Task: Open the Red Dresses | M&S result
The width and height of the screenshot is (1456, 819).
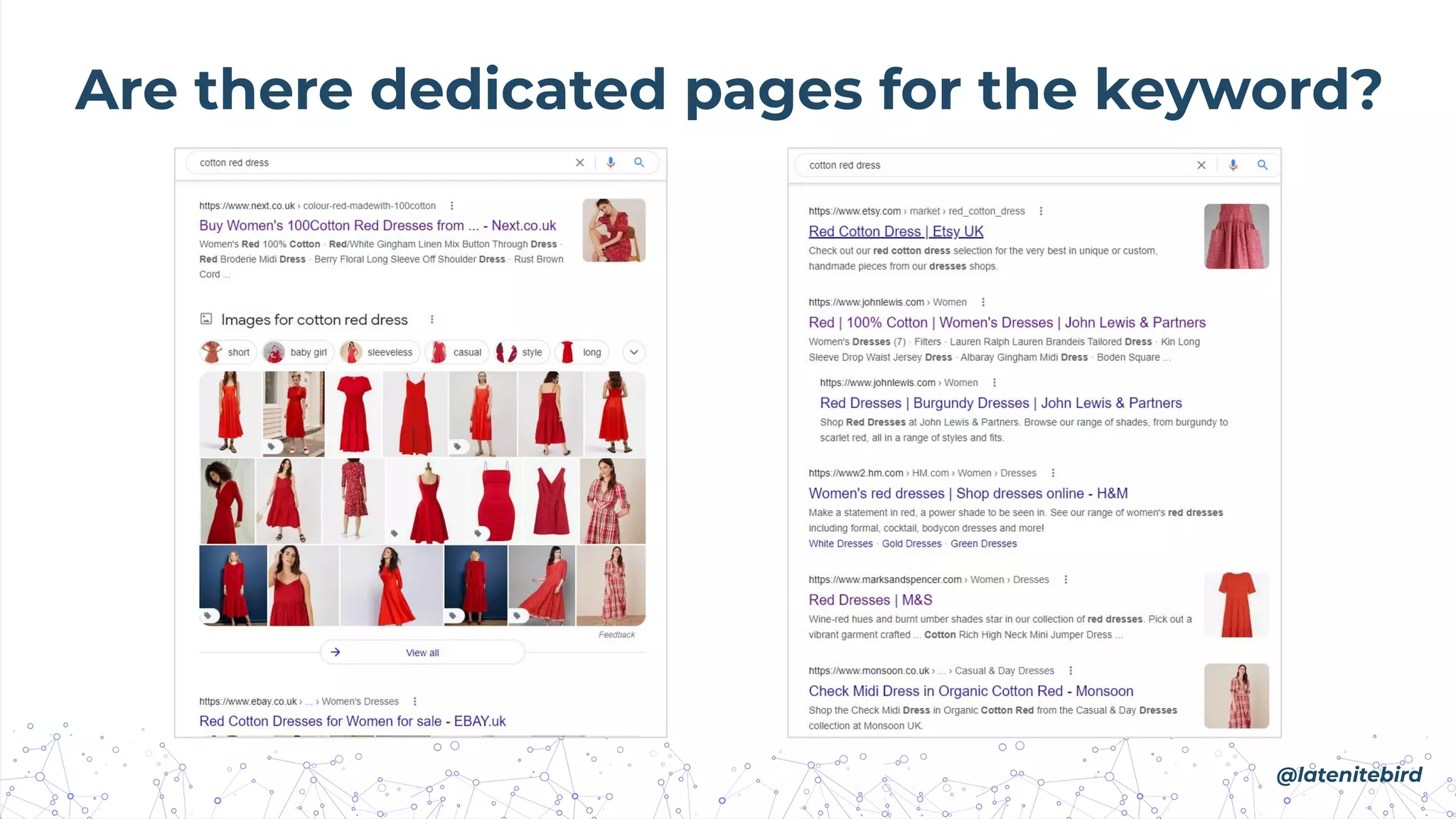Action: pos(870,600)
